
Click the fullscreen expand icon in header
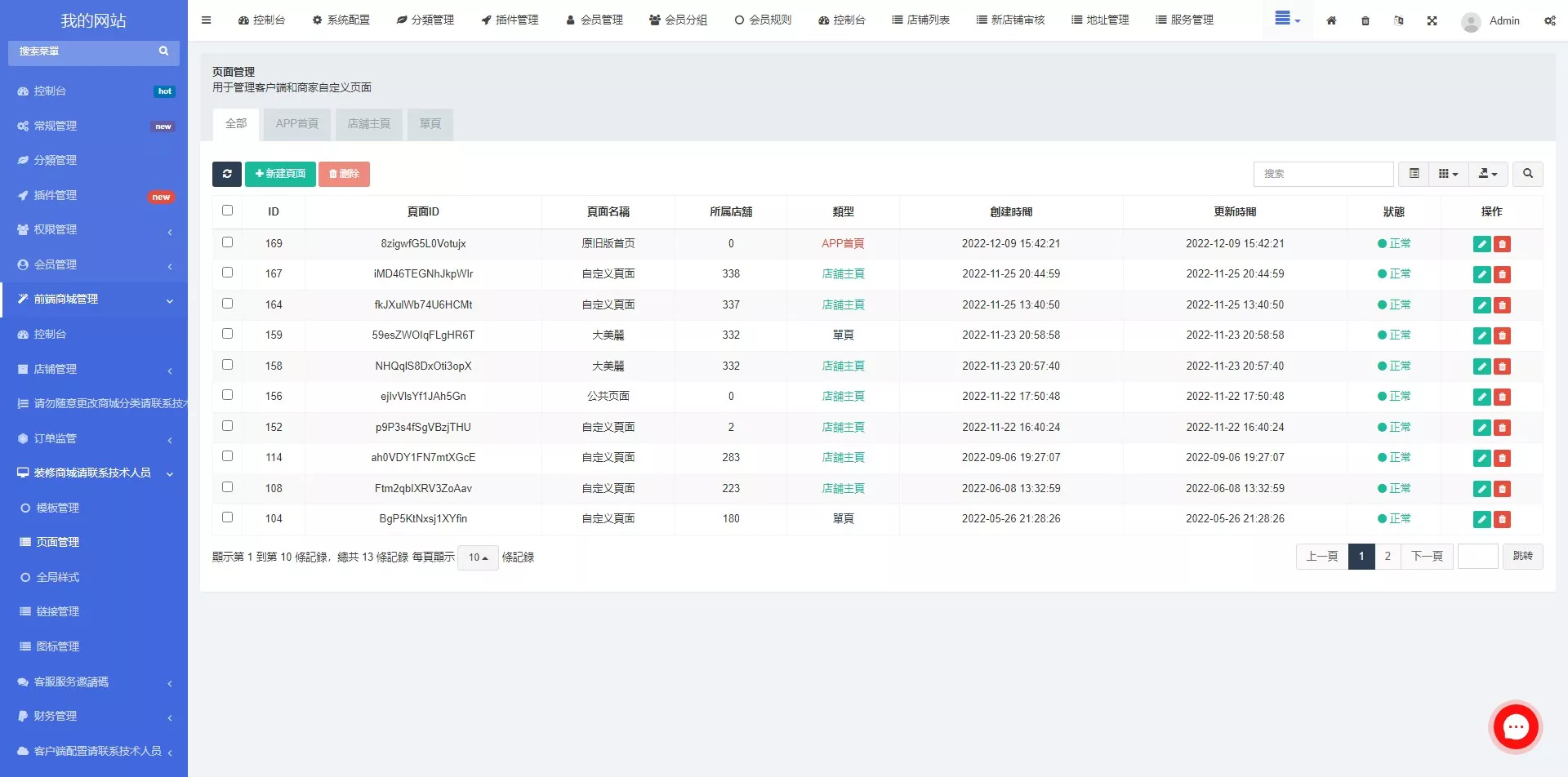[1432, 20]
